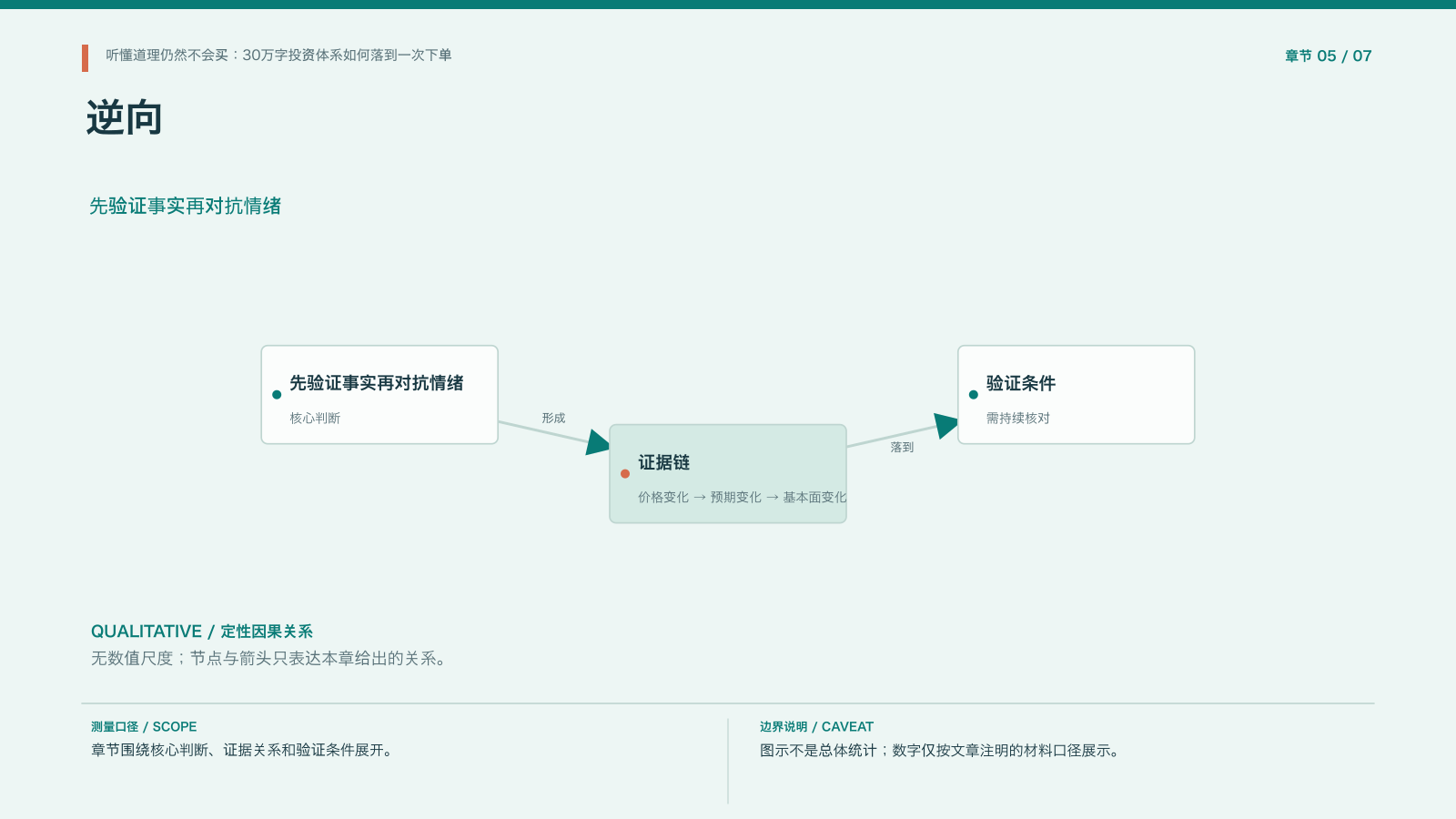Screen dimensions: 1456x819
Task: Click the slide title 逆向
Action: tap(125, 118)
